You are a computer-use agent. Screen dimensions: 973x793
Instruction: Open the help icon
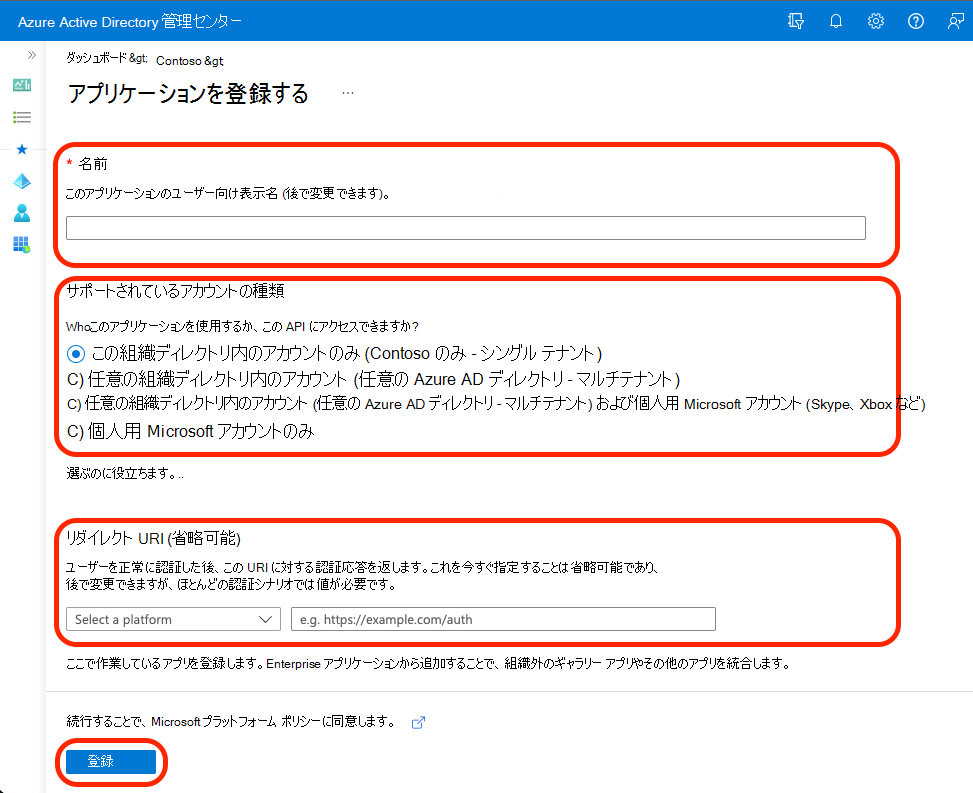916,20
